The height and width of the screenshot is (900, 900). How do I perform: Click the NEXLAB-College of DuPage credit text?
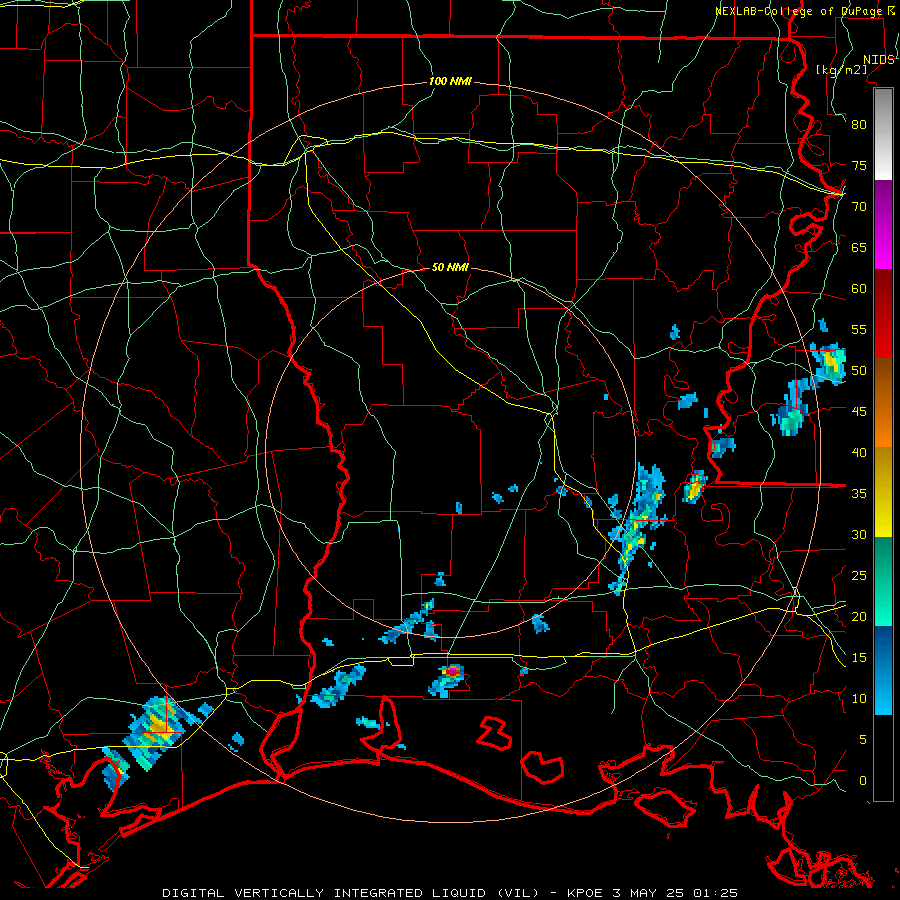pos(800,11)
